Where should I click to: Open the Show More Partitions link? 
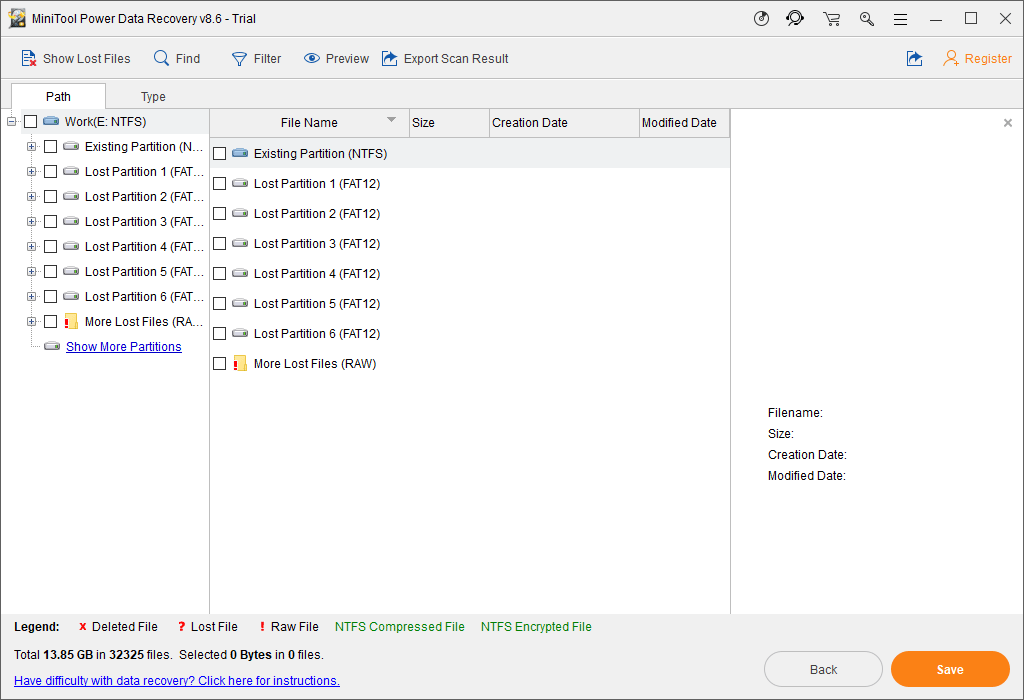[123, 347]
